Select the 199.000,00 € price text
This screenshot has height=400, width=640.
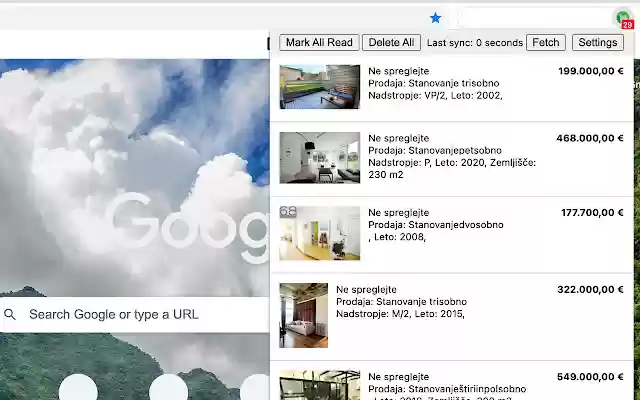[x=591, y=71]
